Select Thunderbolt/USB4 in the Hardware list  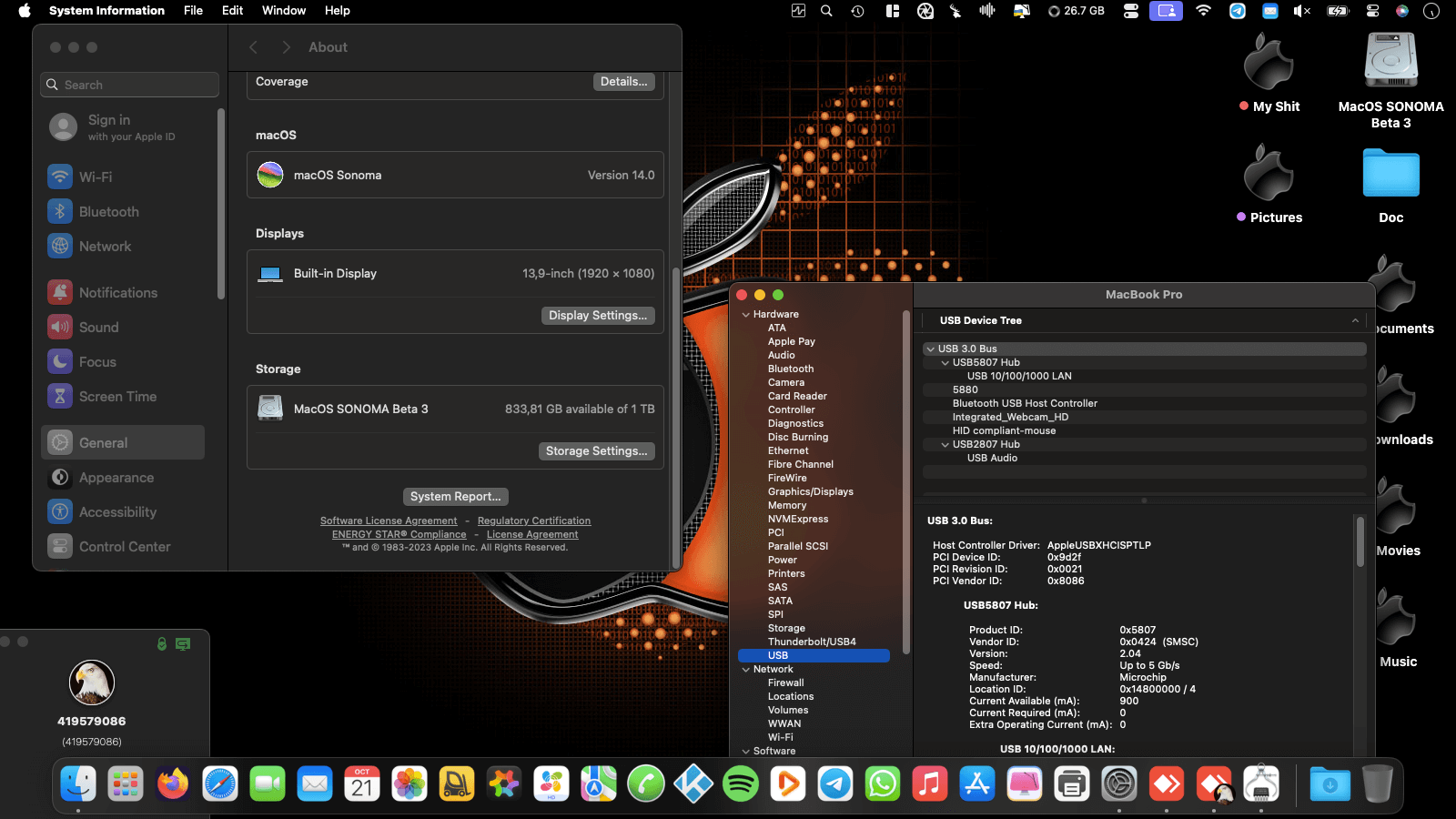point(812,642)
